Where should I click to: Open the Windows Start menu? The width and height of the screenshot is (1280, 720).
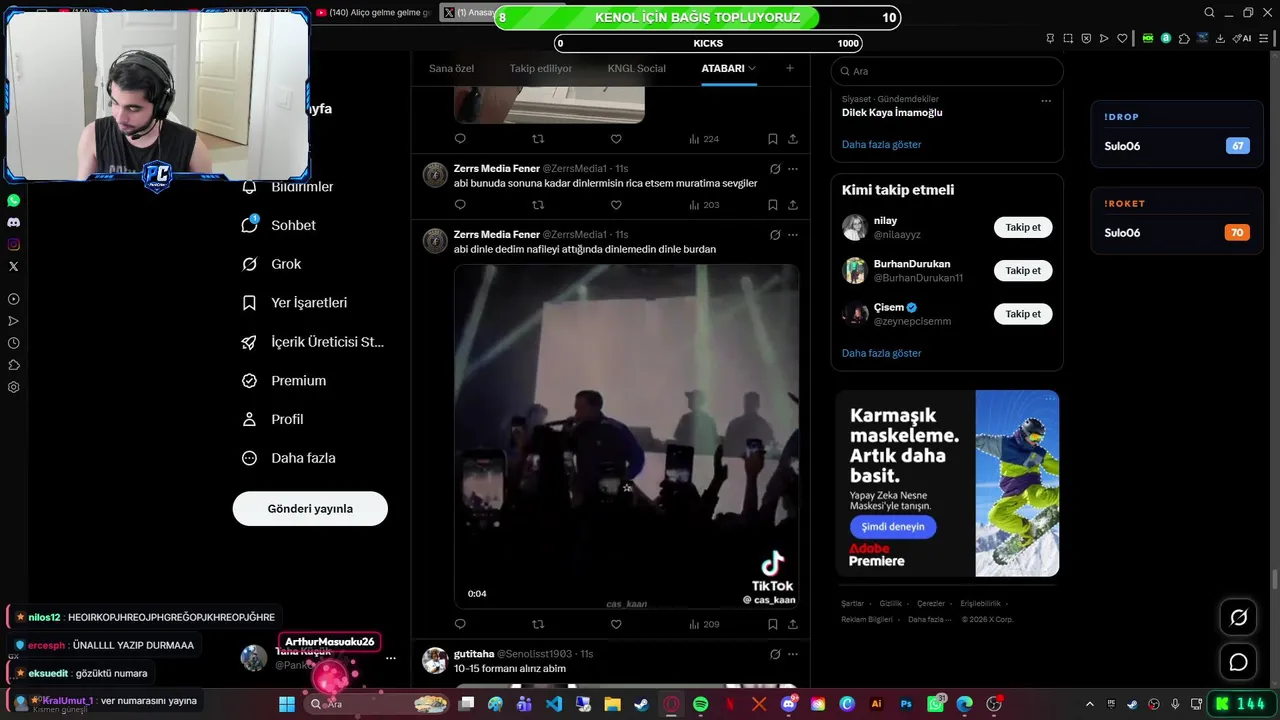pos(287,704)
